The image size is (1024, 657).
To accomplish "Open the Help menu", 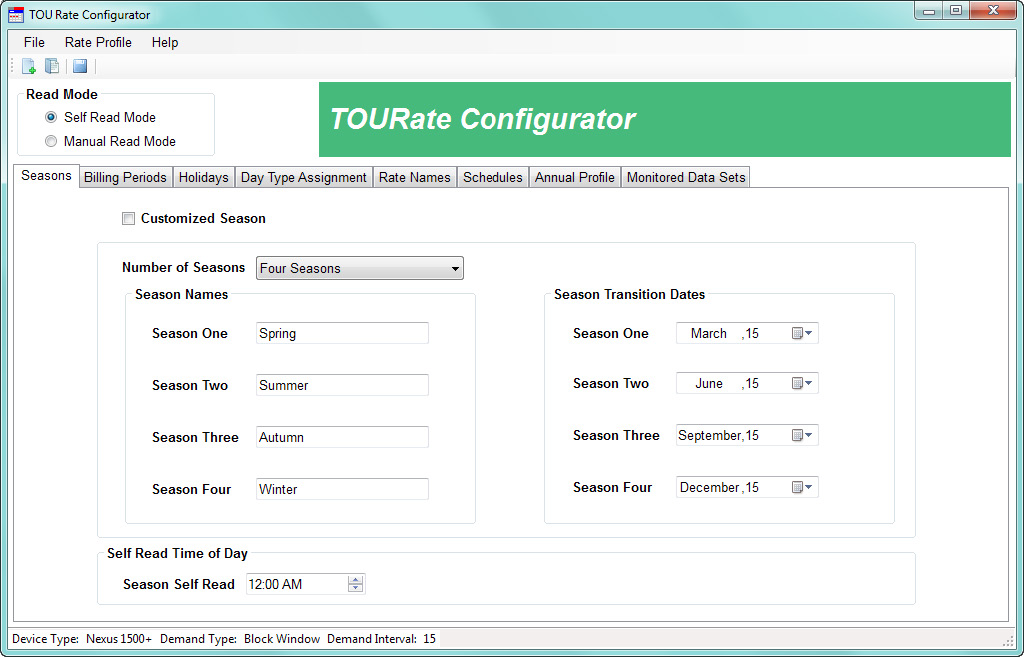I will (165, 42).
